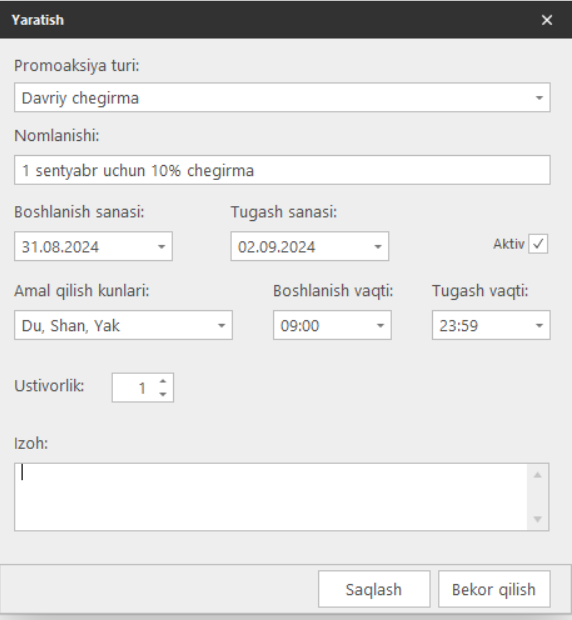Expand the Tugash sanasi date picker arrow
This screenshot has width=572, height=620.
(378, 247)
